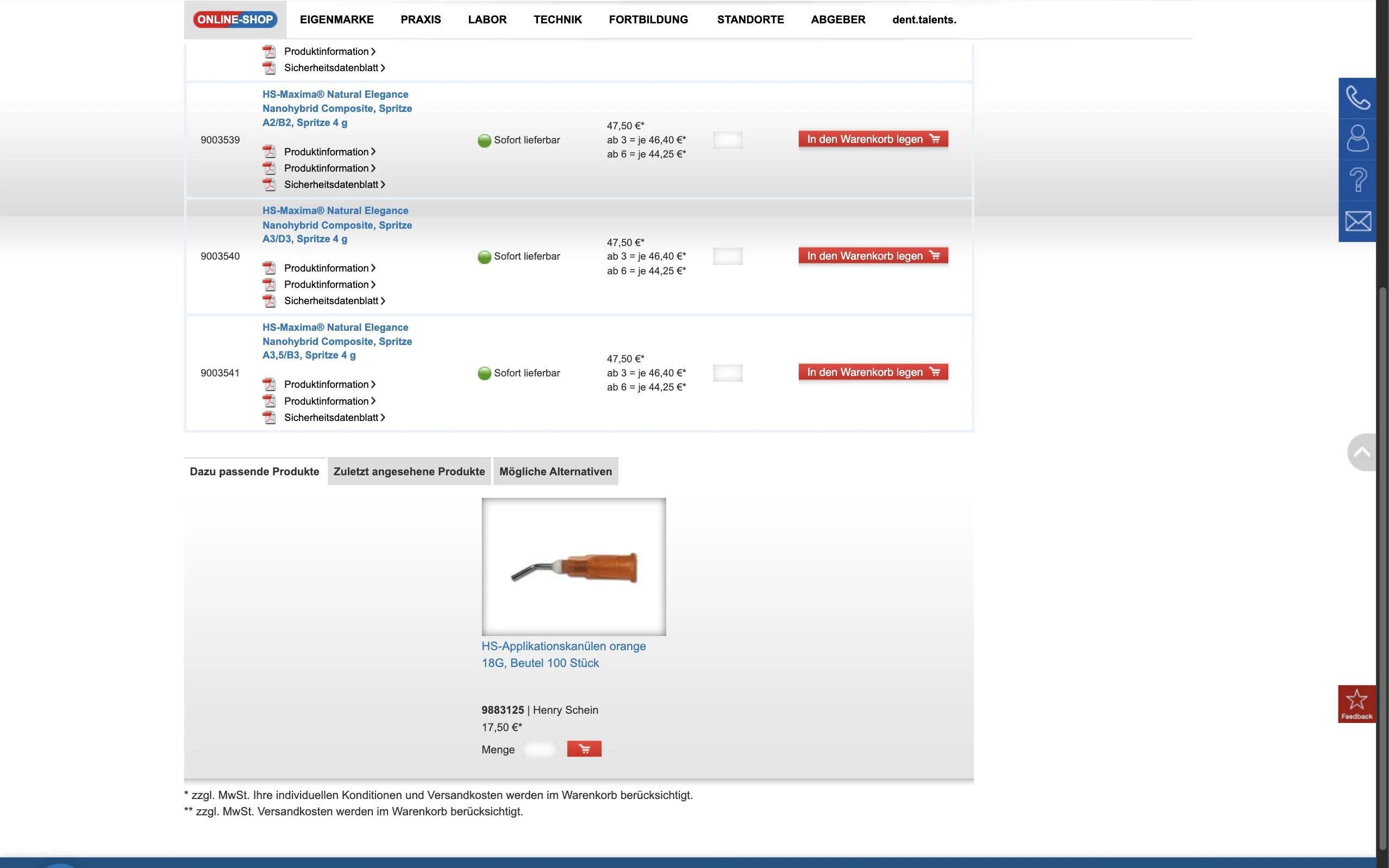Open the A3/D3 Spritze 4 g product link

(x=337, y=225)
